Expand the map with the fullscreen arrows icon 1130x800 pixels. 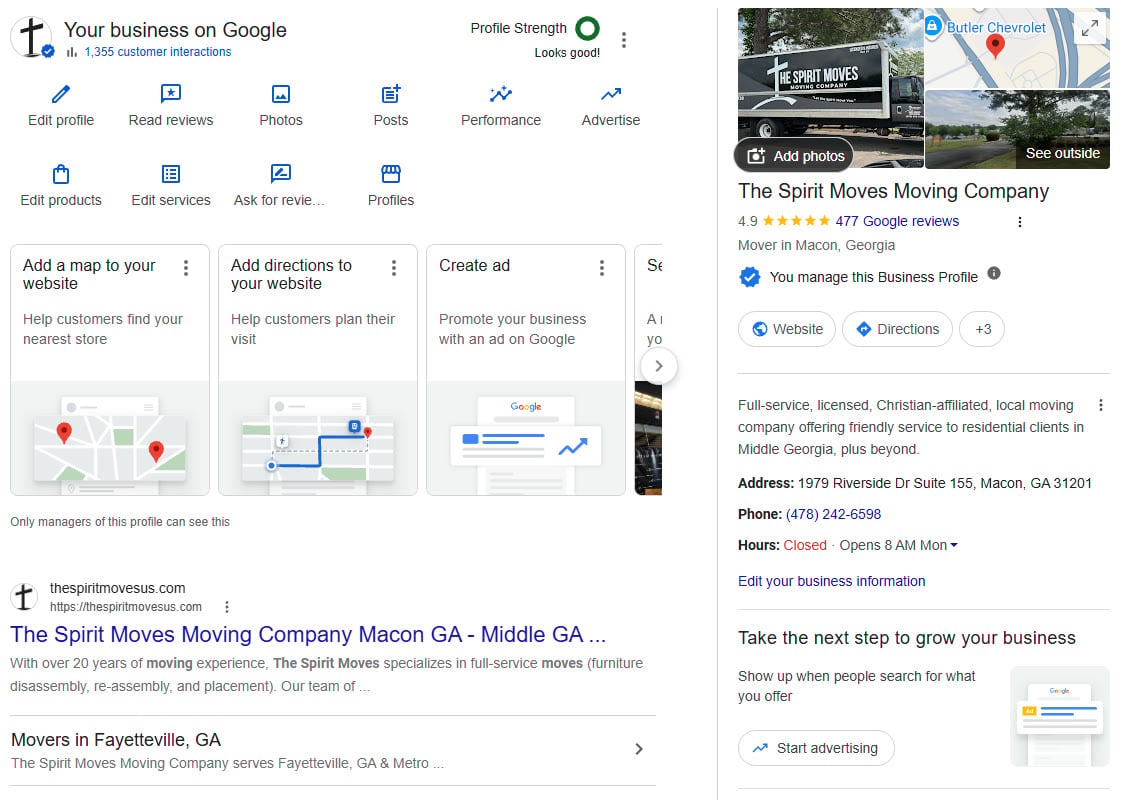1090,28
